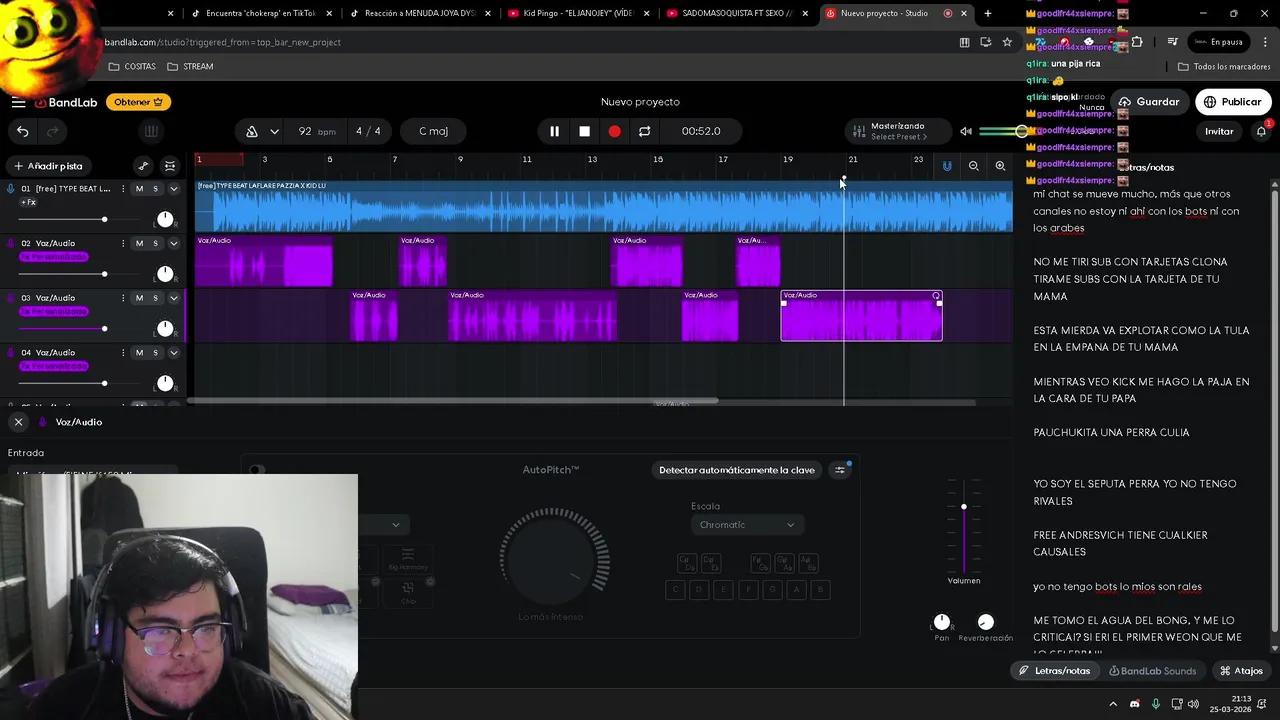The width and height of the screenshot is (1280, 720).
Task: Mute track 01 type beat
Action: click(139, 189)
